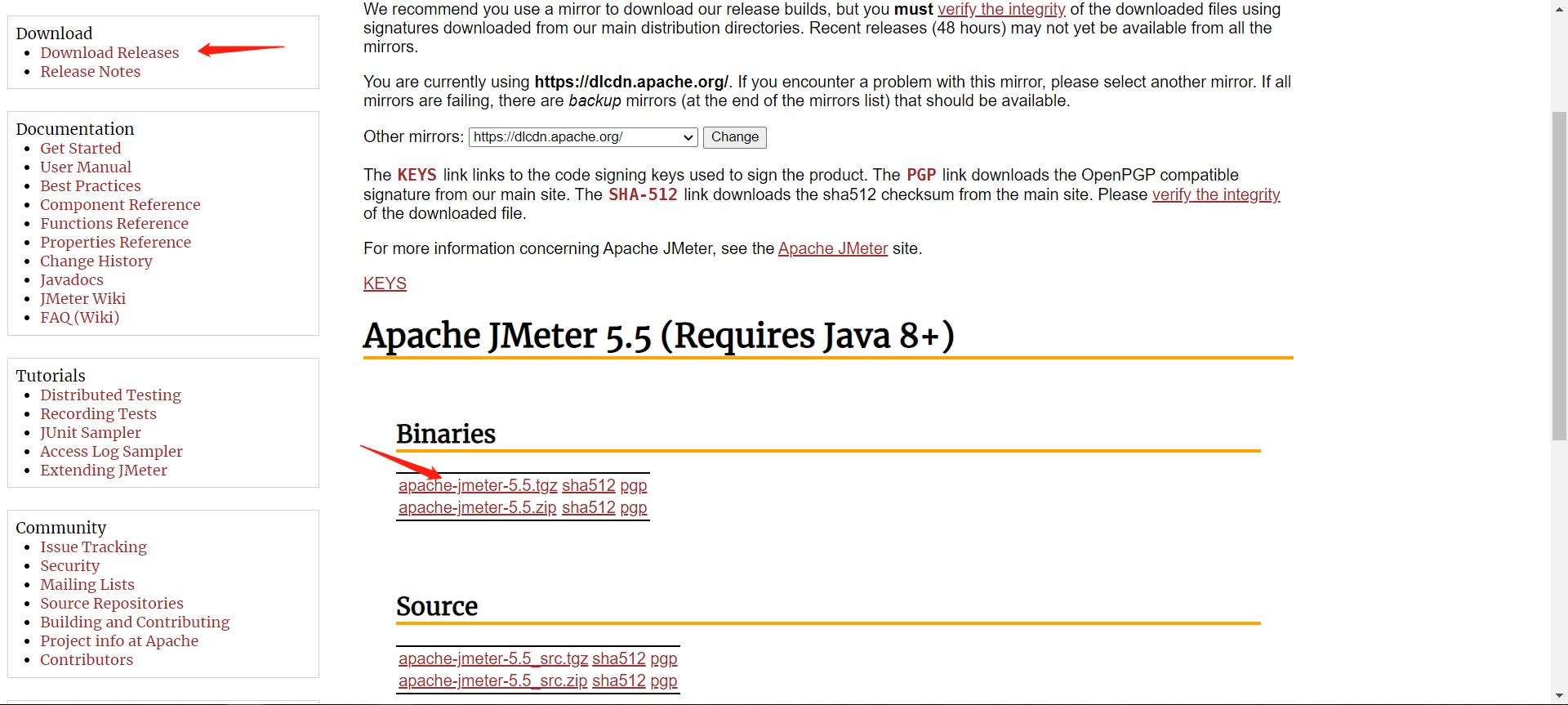The image size is (1568, 705).
Task: Open the Component Reference link
Action: [x=120, y=205]
